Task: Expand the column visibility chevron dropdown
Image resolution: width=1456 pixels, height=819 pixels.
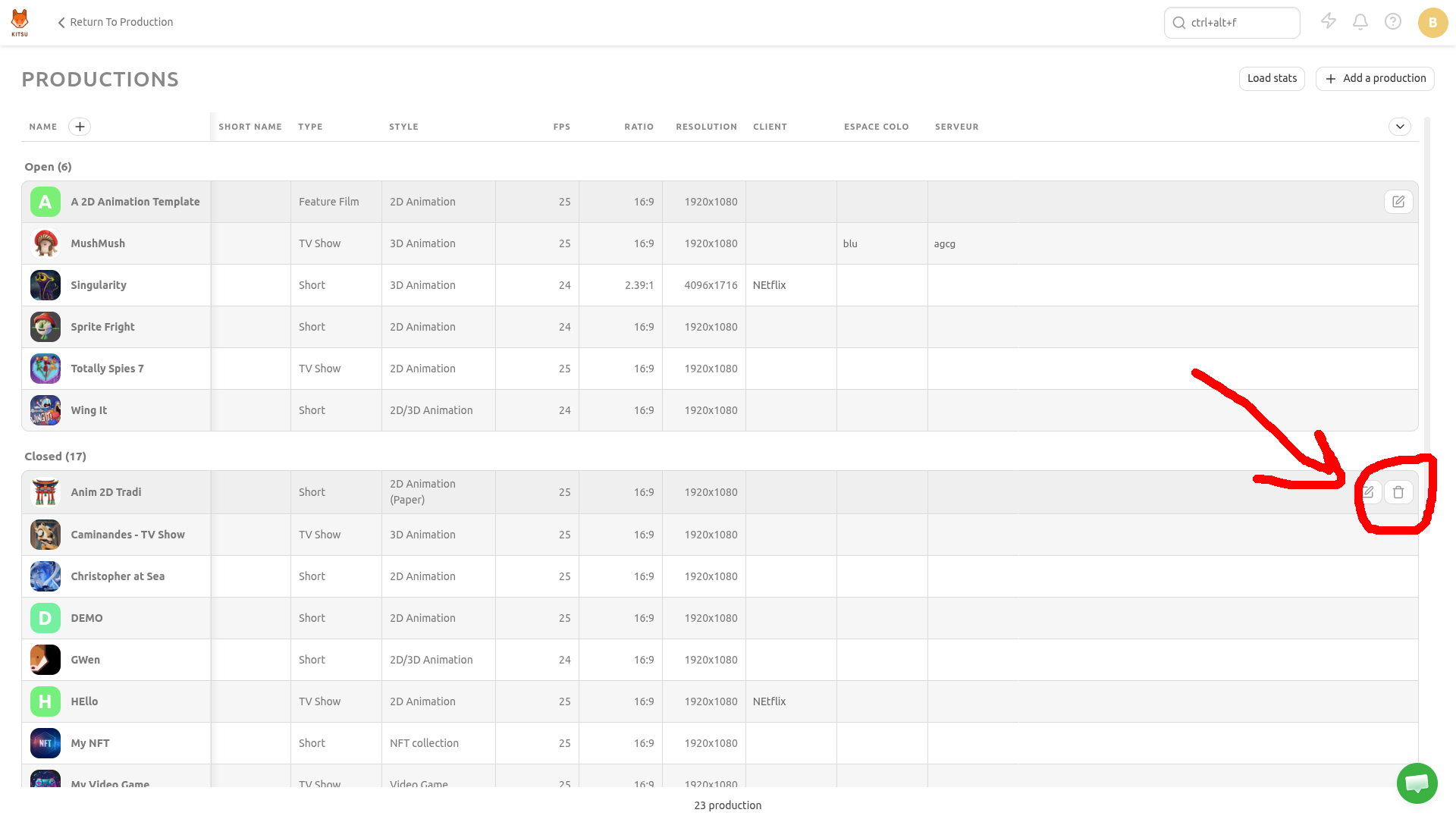Action: click(1400, 127)
